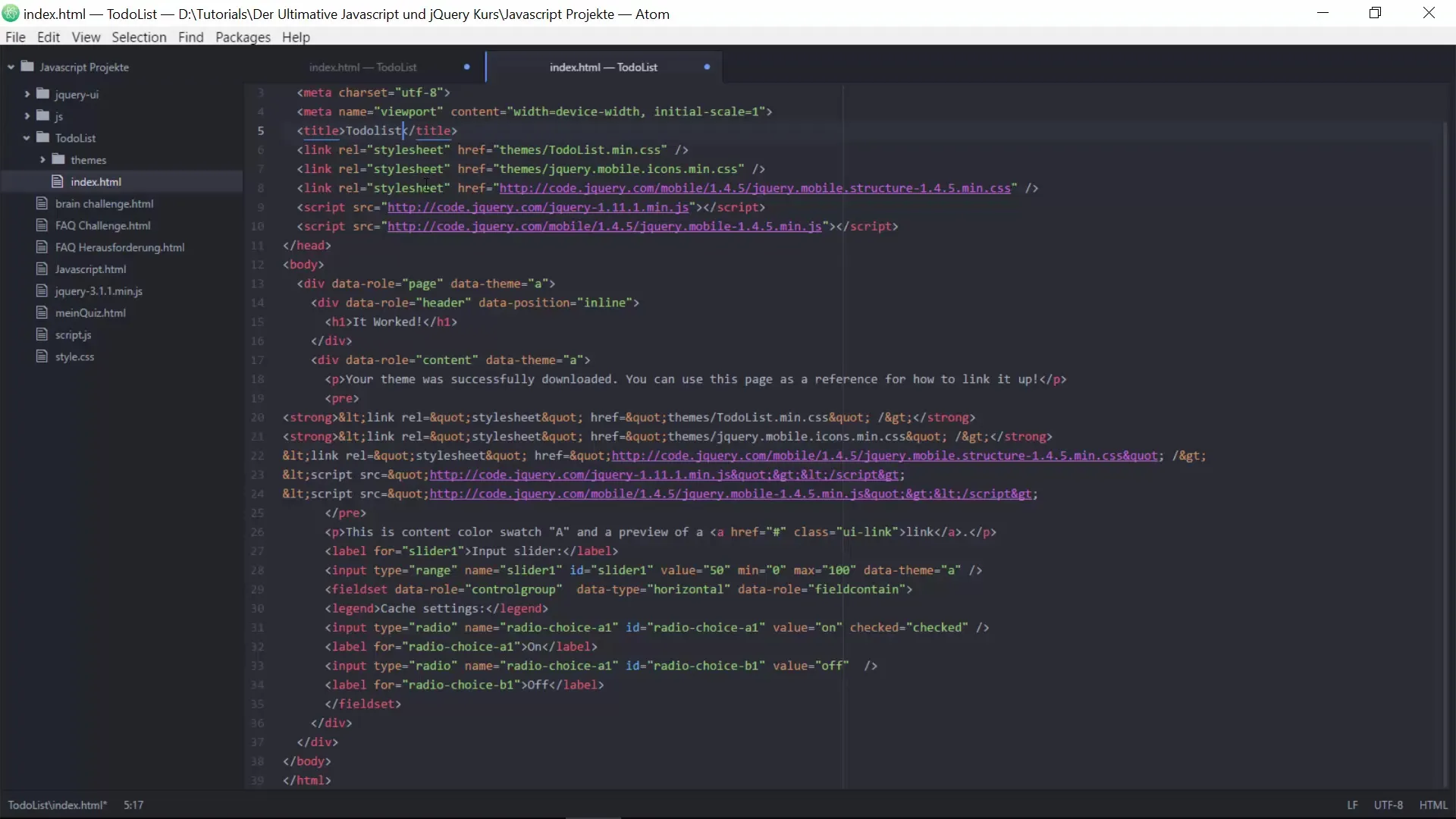The image size is (1456, 819).
Task: Click the Javascript Projekte root folder icon
Action: coord(27,67)
